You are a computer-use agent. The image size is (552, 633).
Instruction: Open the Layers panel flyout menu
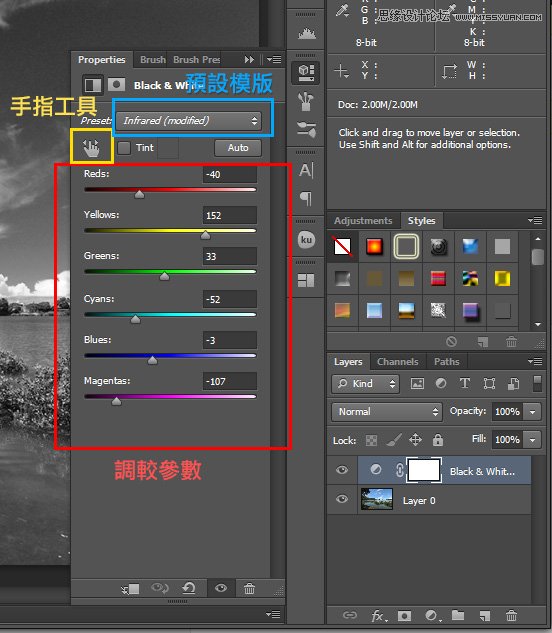click(535, 361)
